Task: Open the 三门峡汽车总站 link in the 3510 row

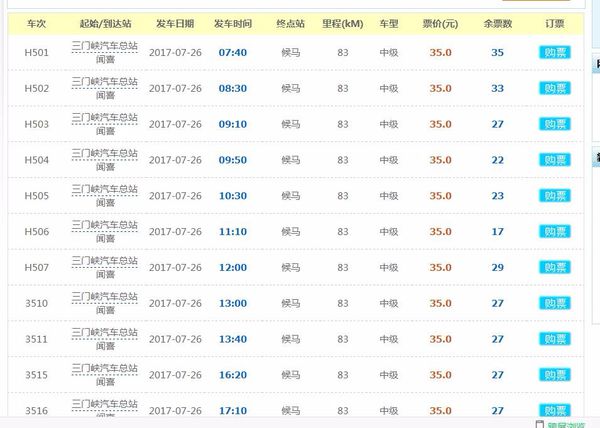Action: click(105, 296)
